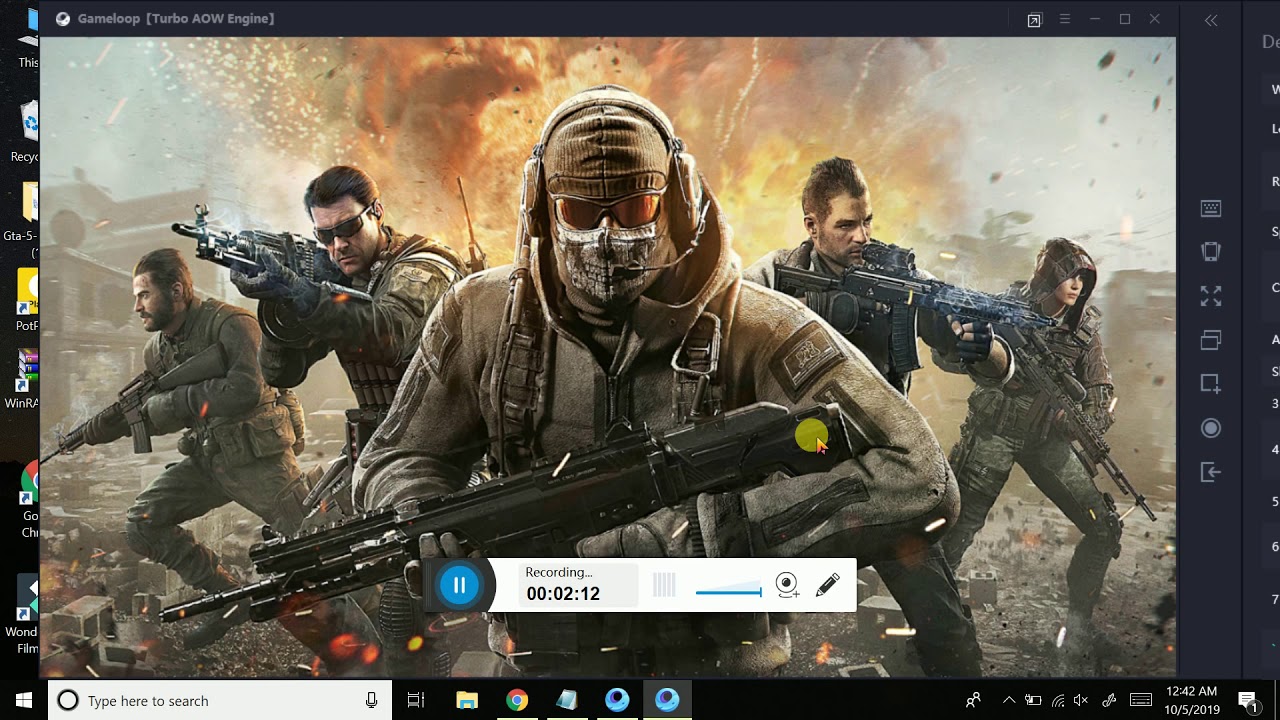Click the muted speaker volume icon

1082,701
